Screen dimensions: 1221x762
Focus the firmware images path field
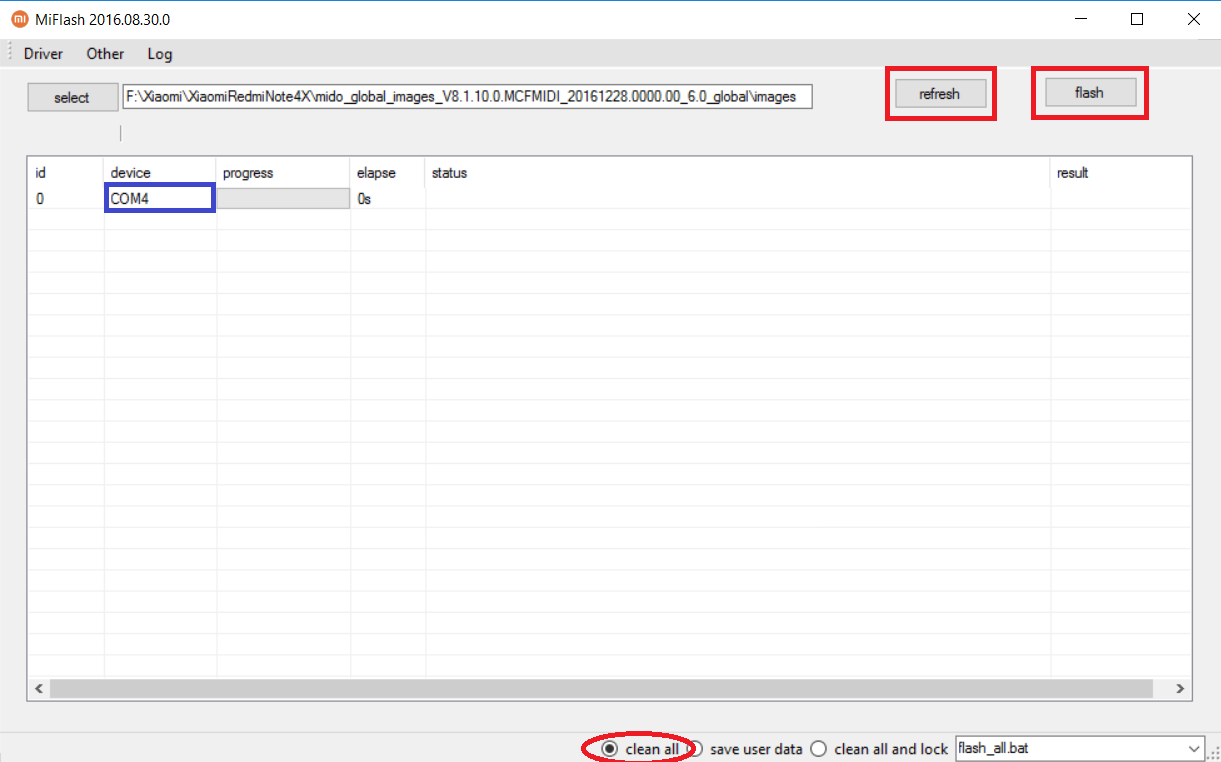coord(467,97)
